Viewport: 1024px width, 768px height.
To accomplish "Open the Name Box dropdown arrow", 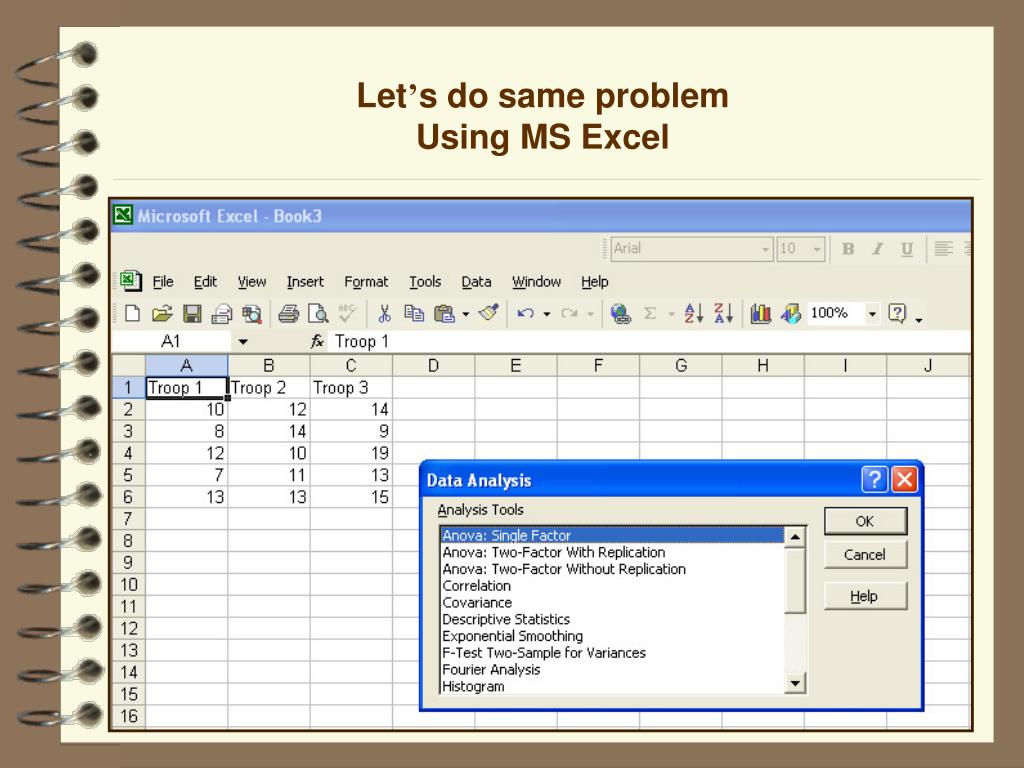I will pos(243,342).
